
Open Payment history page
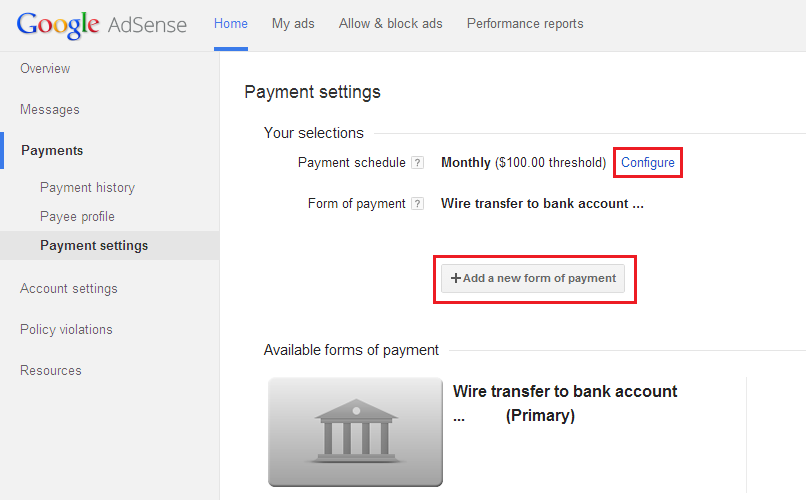87,188
